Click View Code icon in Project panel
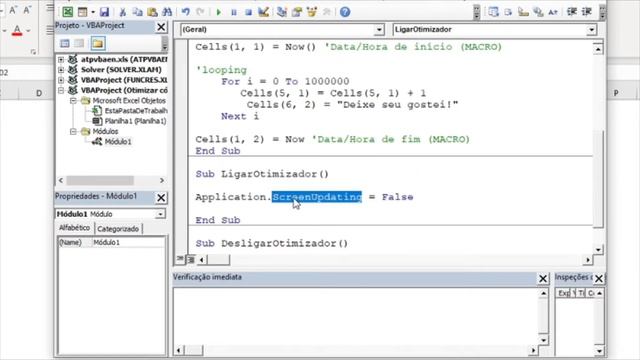The image size is (640, 360). pyautogui.click(x=64, y=43)
